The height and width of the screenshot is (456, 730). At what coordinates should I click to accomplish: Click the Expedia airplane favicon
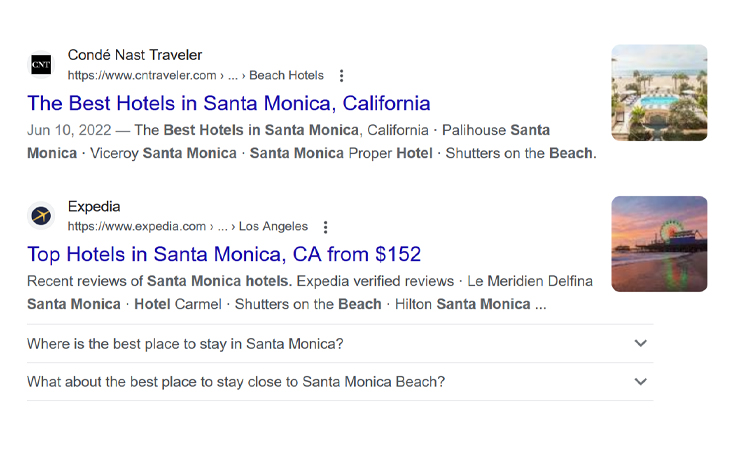41,216
